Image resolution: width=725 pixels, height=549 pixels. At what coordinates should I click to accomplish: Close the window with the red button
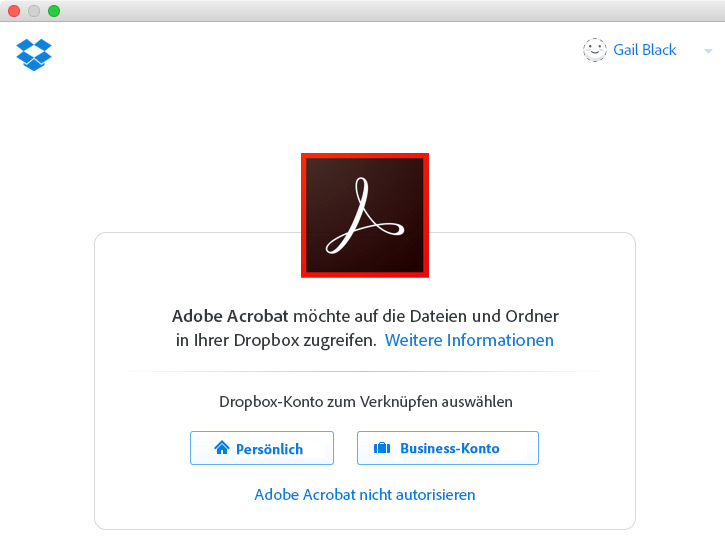14,11
